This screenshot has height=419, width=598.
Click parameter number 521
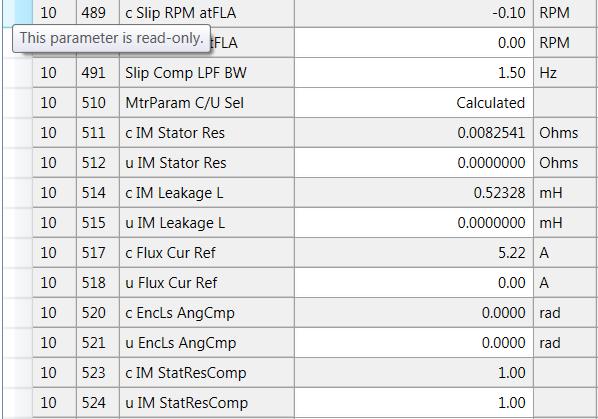tap(93, 343)
